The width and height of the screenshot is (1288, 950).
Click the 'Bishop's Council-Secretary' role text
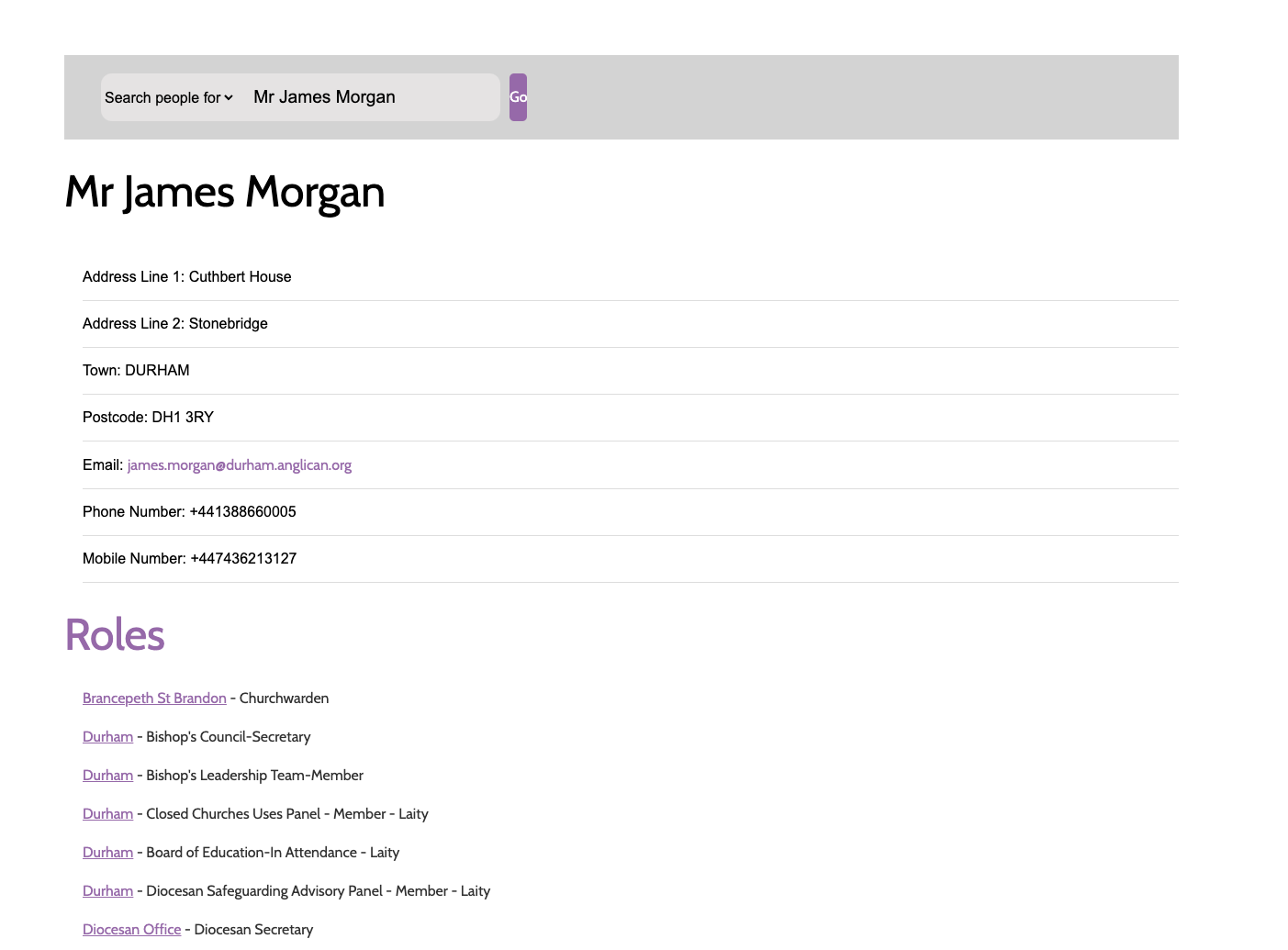(229, 737)
